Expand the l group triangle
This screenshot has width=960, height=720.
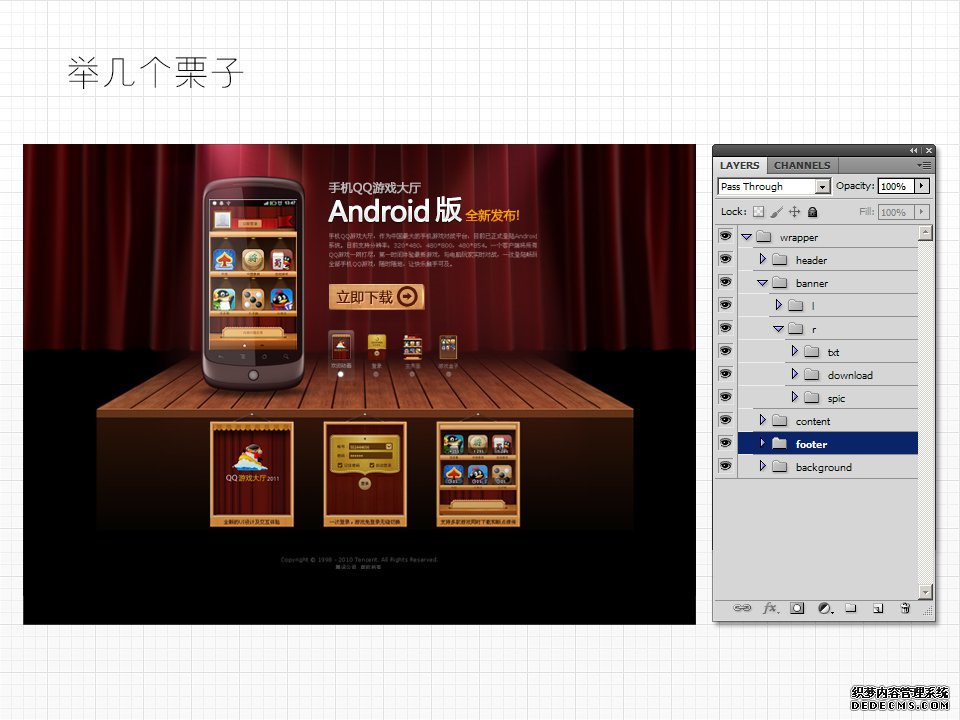(x=778, y=305)
